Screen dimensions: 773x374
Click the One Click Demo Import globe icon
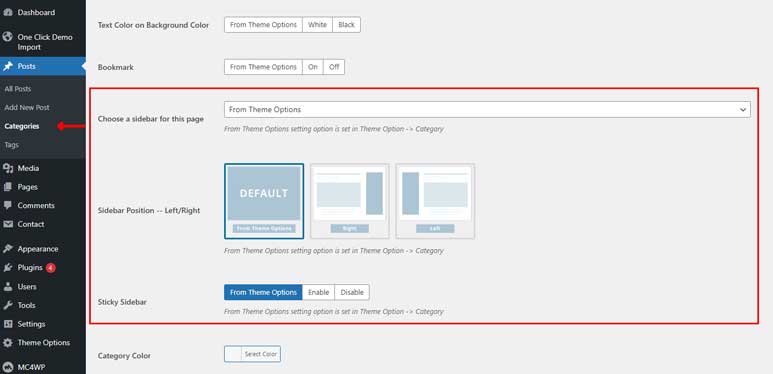click(x=7, y=37)
